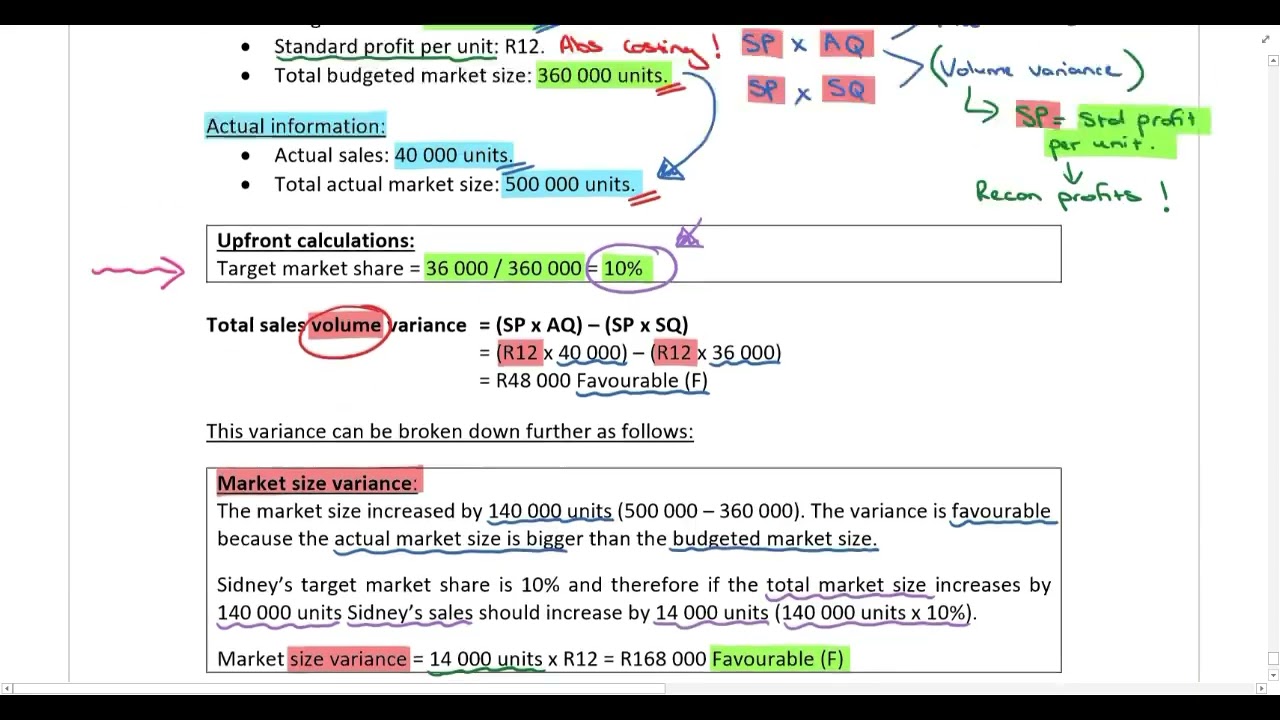
Task: Click the text 'R48 000 Favourable (F)'
Action: 602,381
